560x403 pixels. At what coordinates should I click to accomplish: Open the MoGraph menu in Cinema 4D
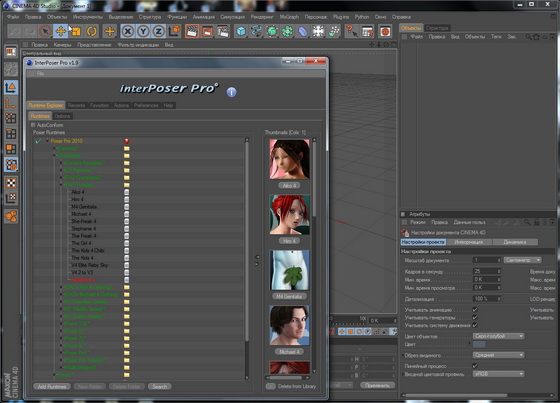[x=289, y=17]
